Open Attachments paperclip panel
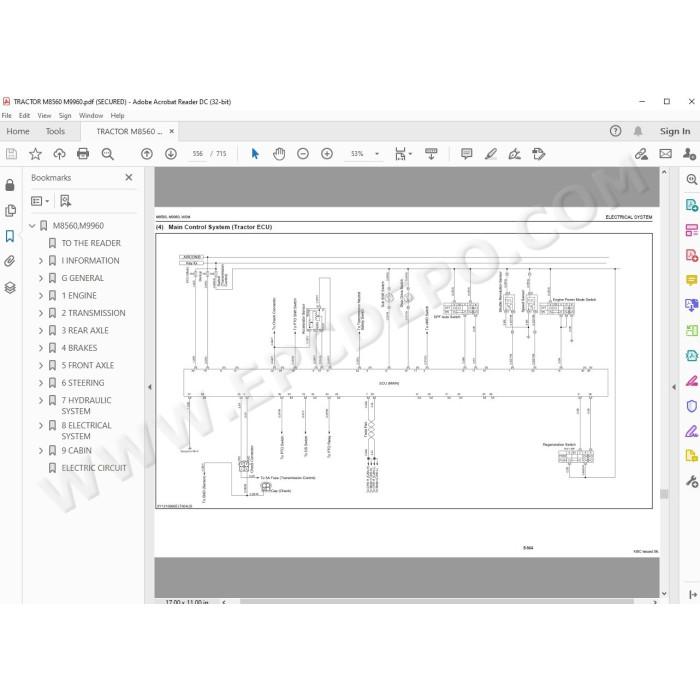This screenshot has width=700, height=700. [10, 261]
